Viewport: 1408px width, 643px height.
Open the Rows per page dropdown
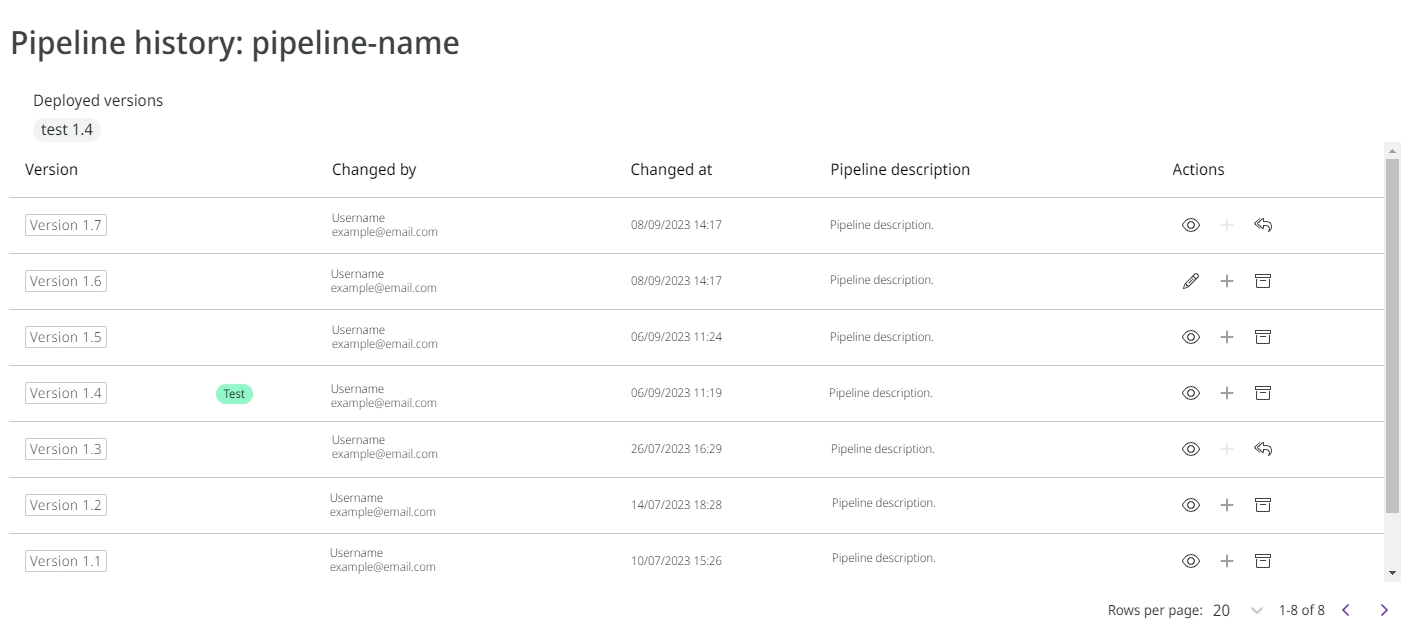click(1237, 610)
